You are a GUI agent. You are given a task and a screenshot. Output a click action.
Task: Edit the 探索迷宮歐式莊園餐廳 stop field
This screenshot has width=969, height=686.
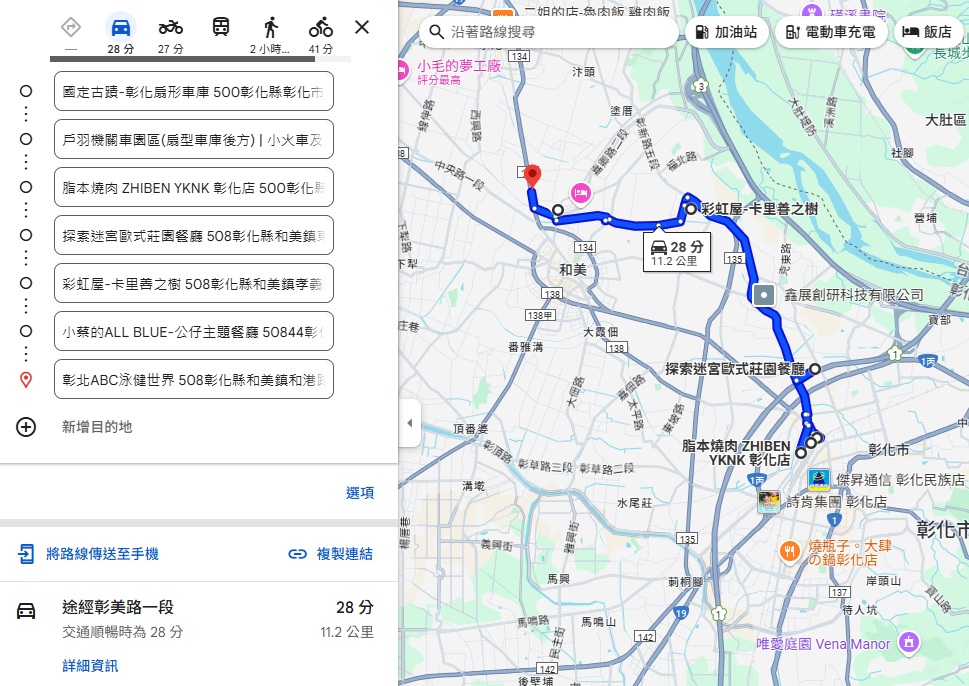[x=193, y=235]
